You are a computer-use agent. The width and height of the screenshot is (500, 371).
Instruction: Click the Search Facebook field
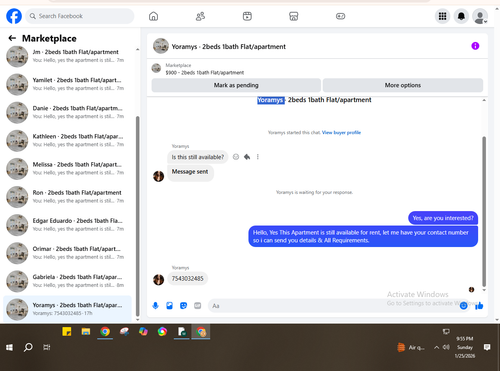(80, 16)
